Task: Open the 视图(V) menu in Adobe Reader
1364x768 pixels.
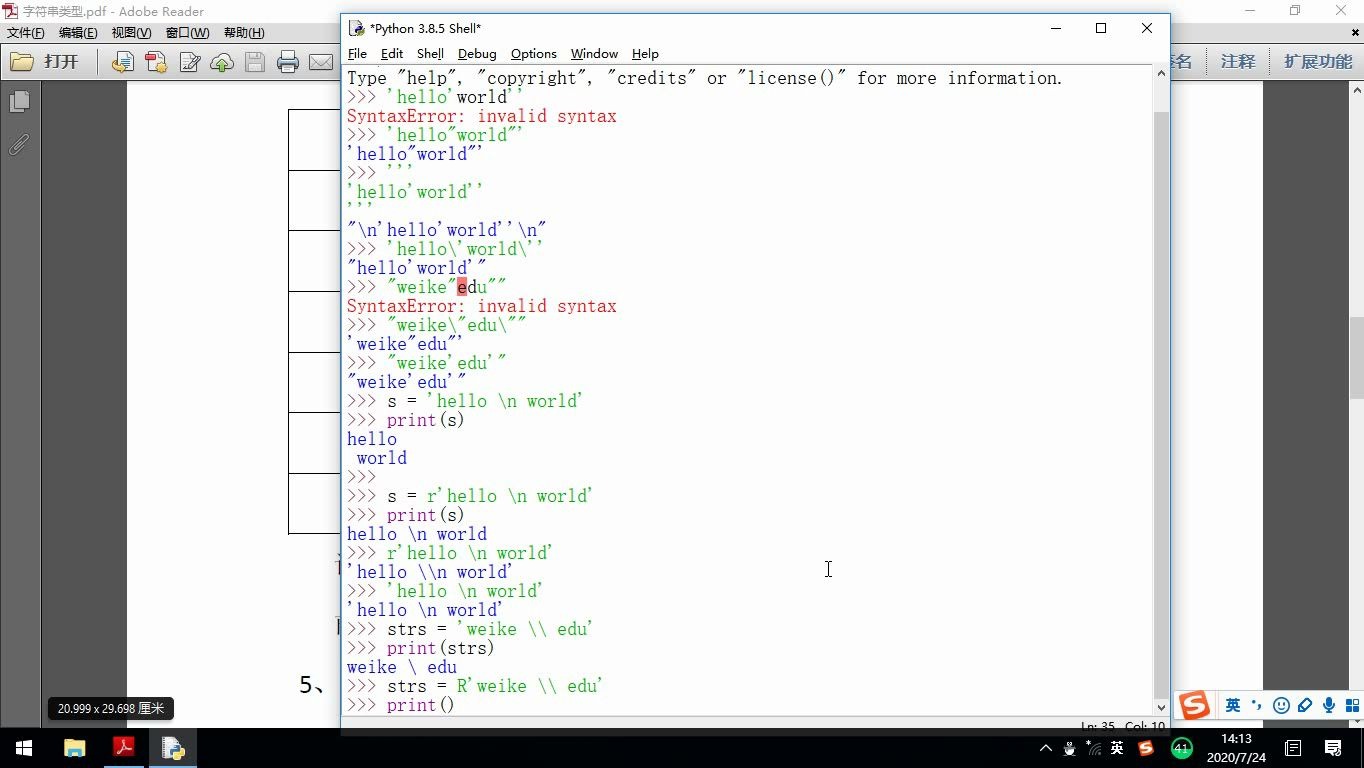Action: tap(131, 33)
